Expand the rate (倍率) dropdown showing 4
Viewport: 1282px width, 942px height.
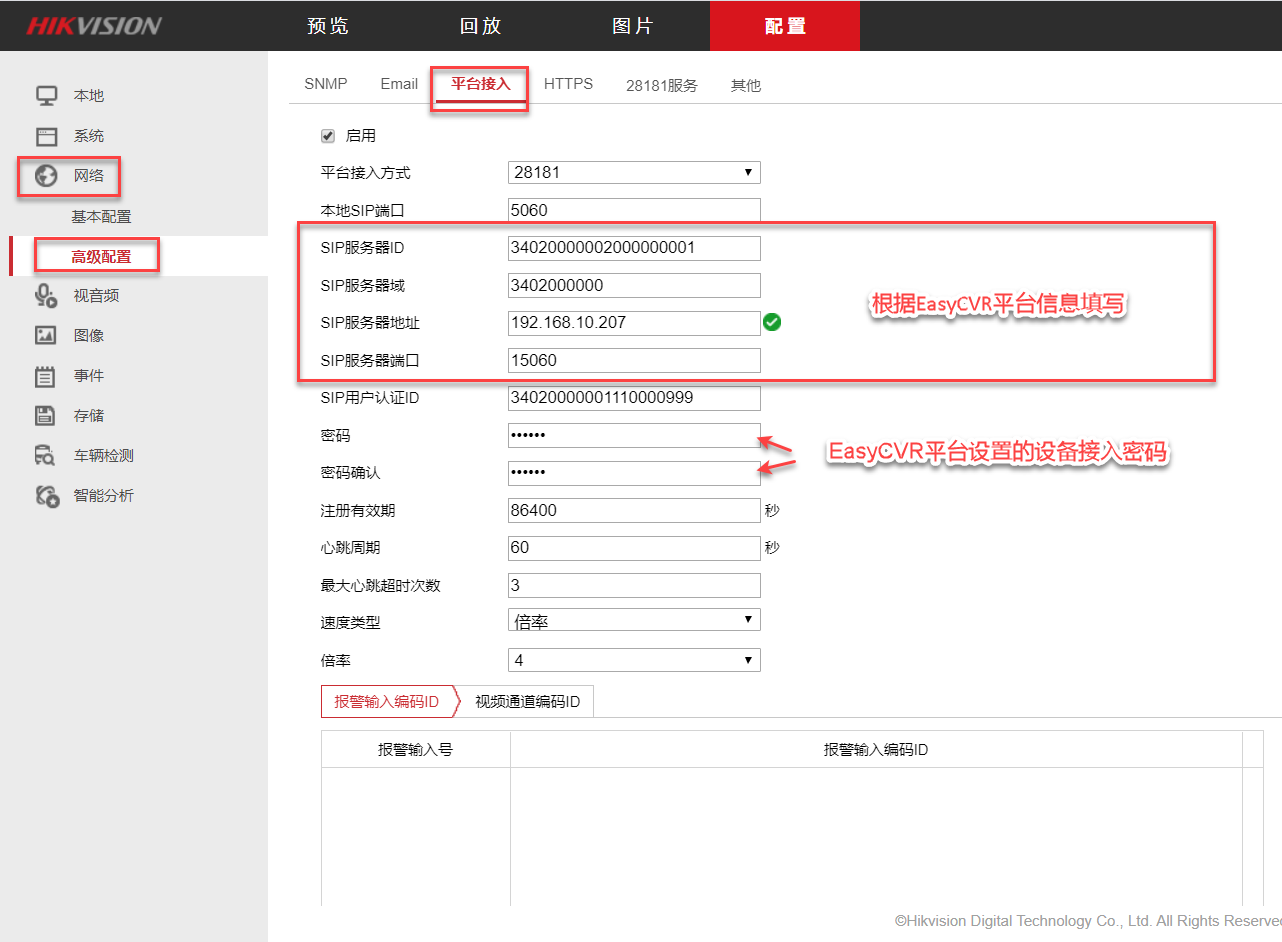tap(634, 660)
